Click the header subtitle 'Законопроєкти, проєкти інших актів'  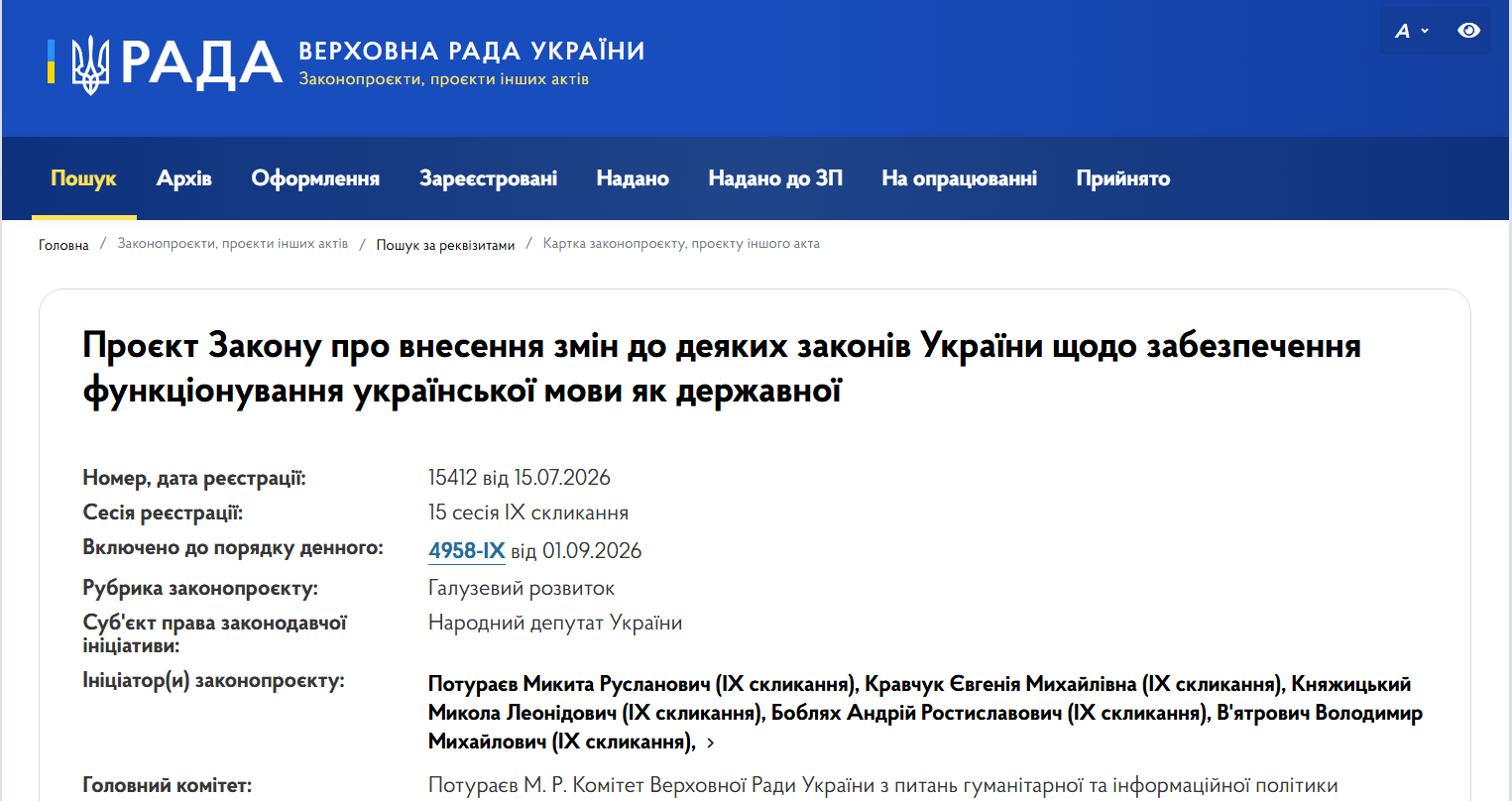click(x=444, y=79)
